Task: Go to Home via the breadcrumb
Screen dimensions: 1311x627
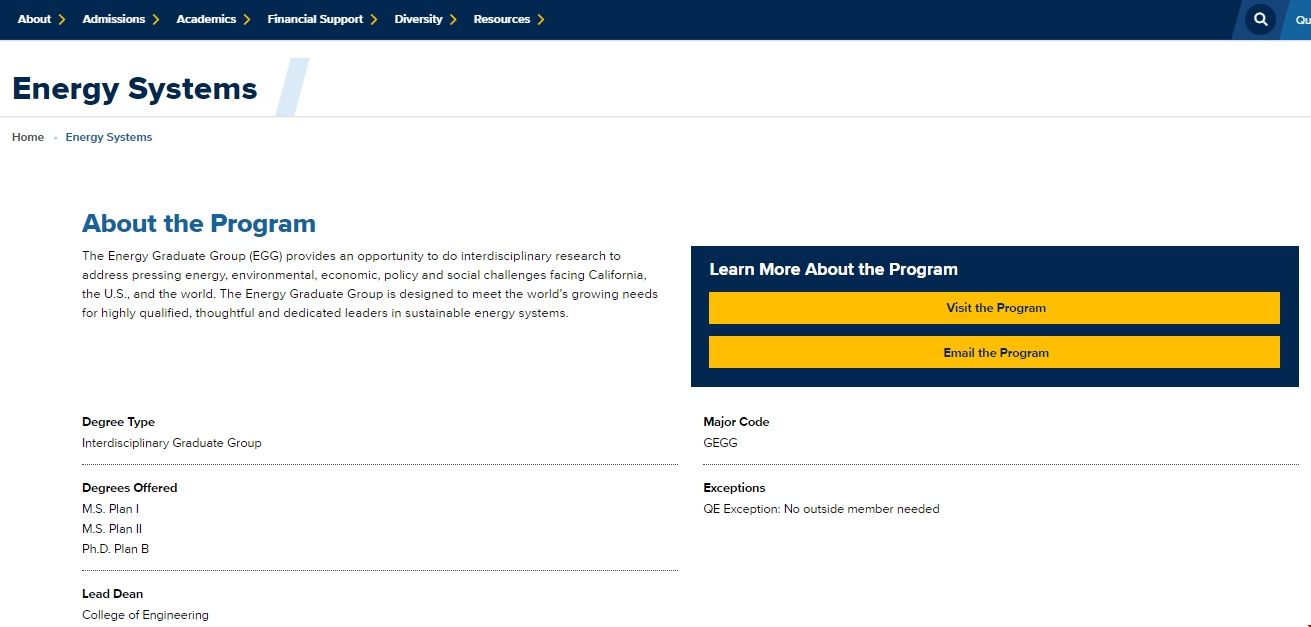Action: [x=28, y=138]
